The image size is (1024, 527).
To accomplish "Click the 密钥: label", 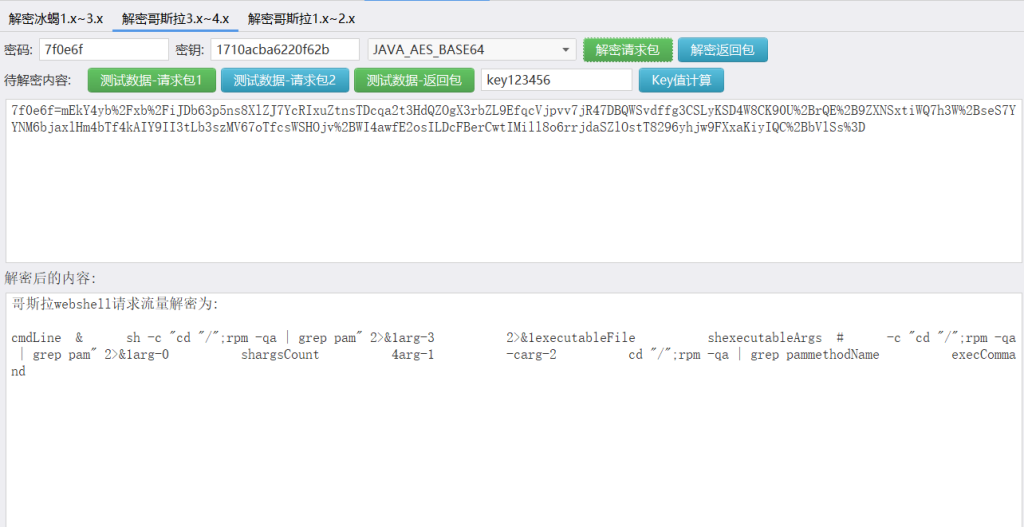I will 190,50.
